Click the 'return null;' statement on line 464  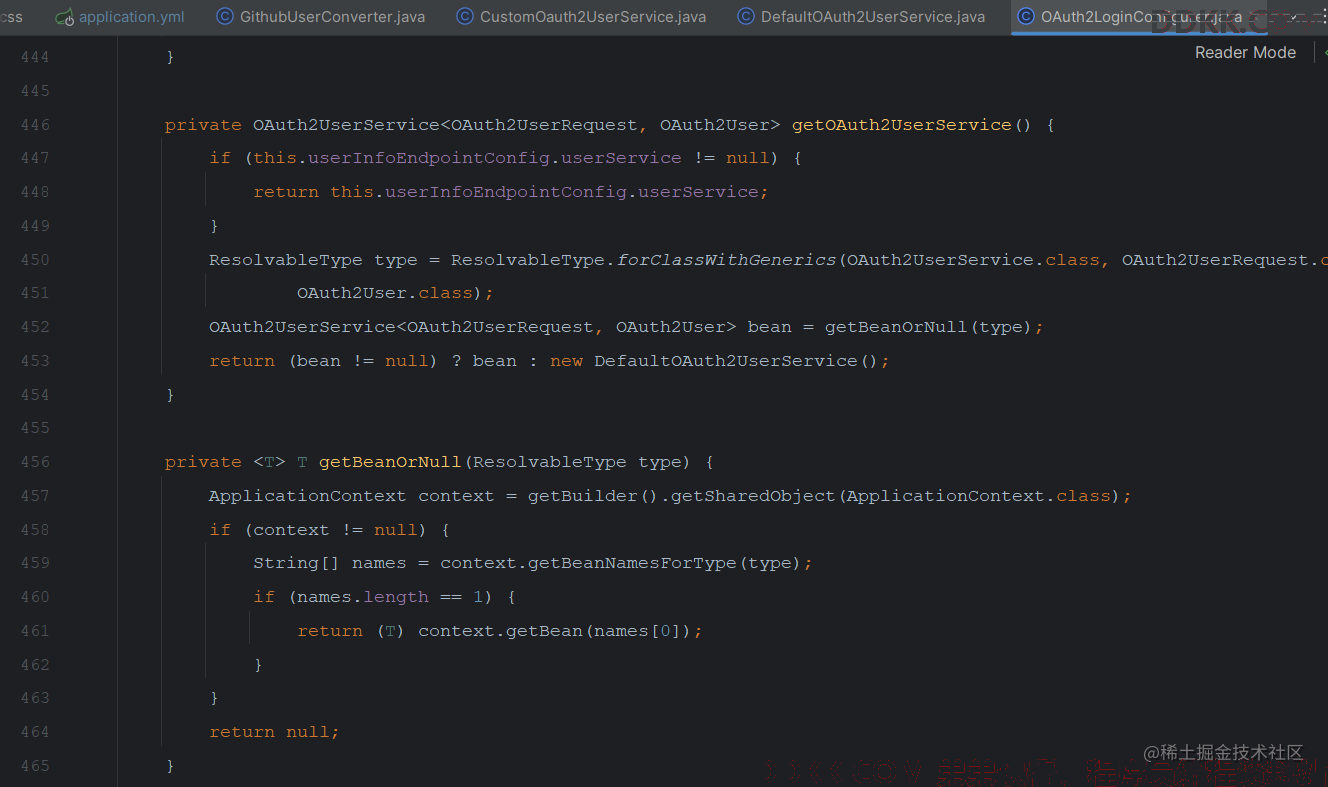[x=274, y=732]
